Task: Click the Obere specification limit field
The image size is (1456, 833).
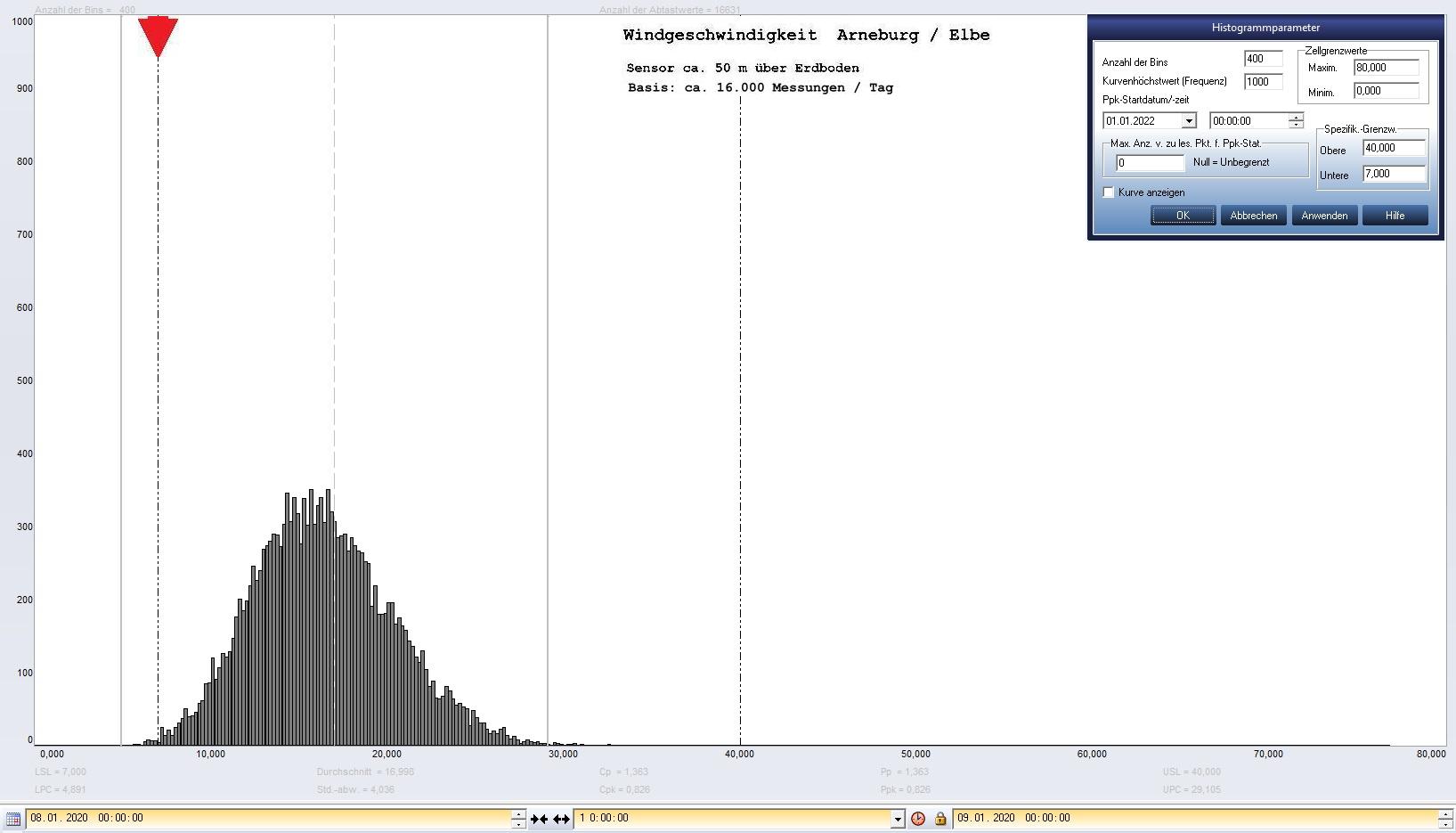Action: [1393, 149]
